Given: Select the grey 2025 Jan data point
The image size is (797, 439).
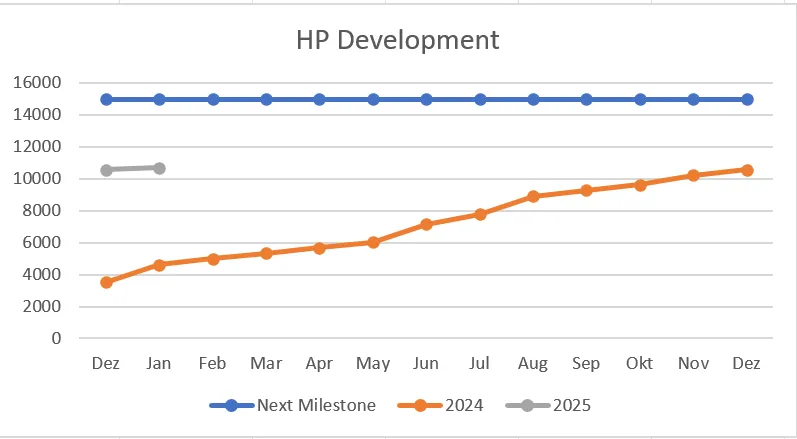Looking at the screenshot, I should pos(159,168).
